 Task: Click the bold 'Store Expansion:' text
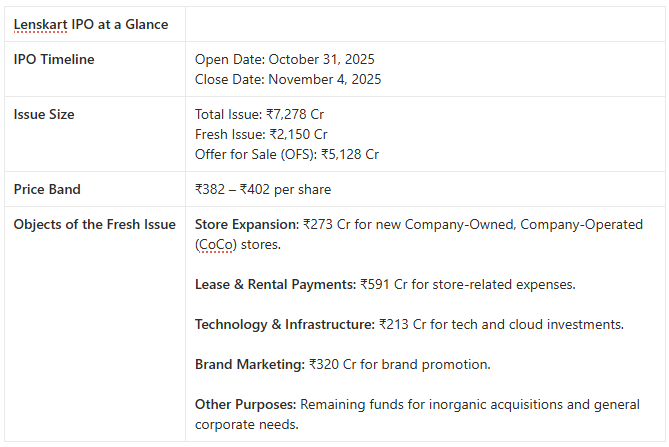[x=245, y=224]
